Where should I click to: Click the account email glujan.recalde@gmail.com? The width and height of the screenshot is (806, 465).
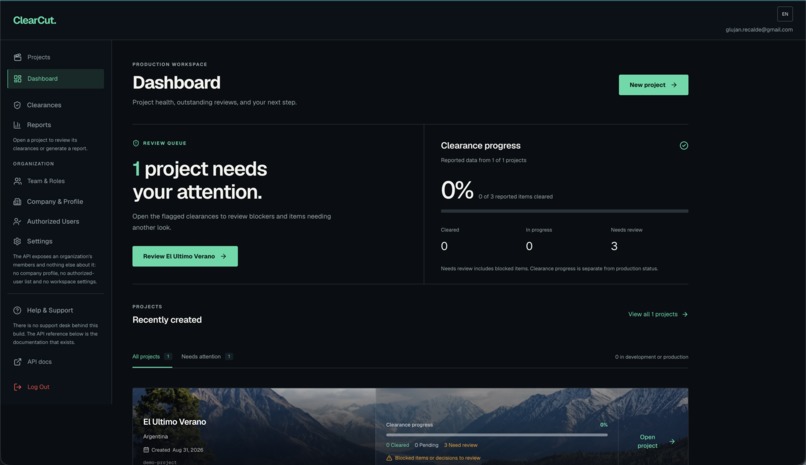759,30
